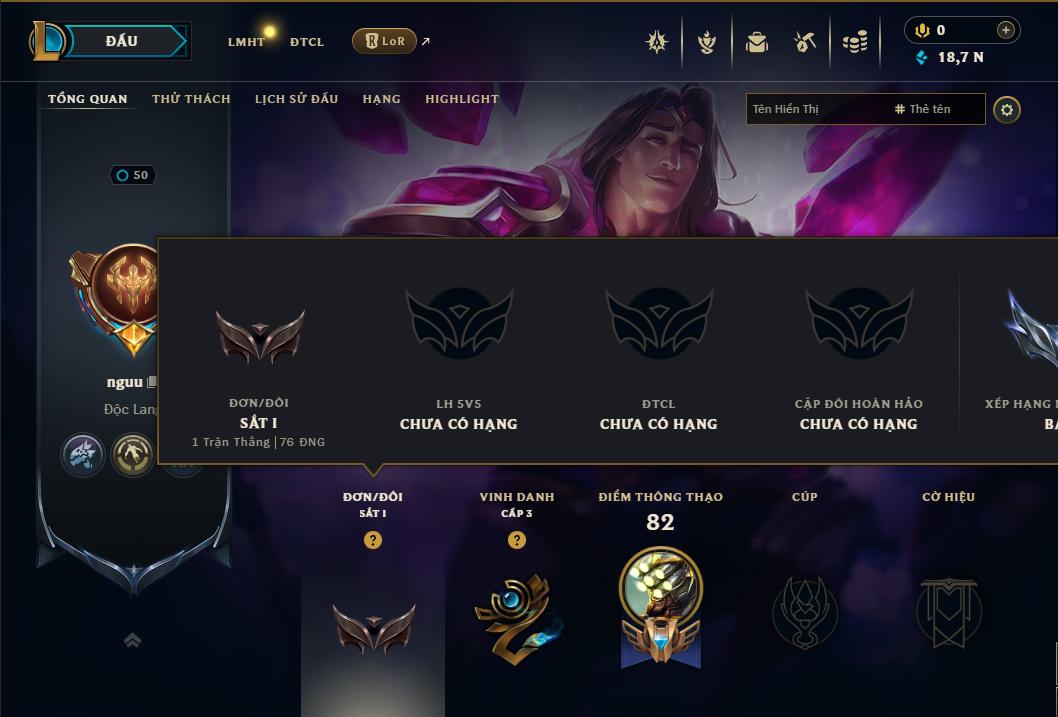
Task: Click the profile settings gear icon
Action: point(1007,109)
